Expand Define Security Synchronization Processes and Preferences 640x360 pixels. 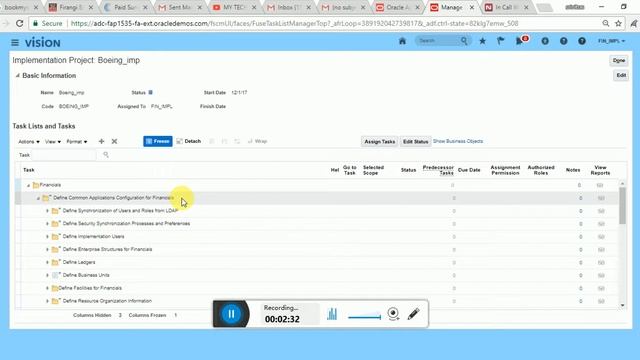(x=47, y=224)
